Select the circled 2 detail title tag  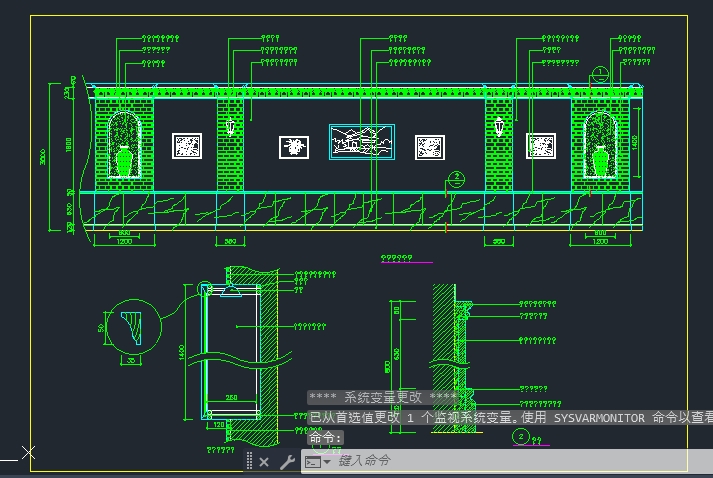tap(521, 437)
